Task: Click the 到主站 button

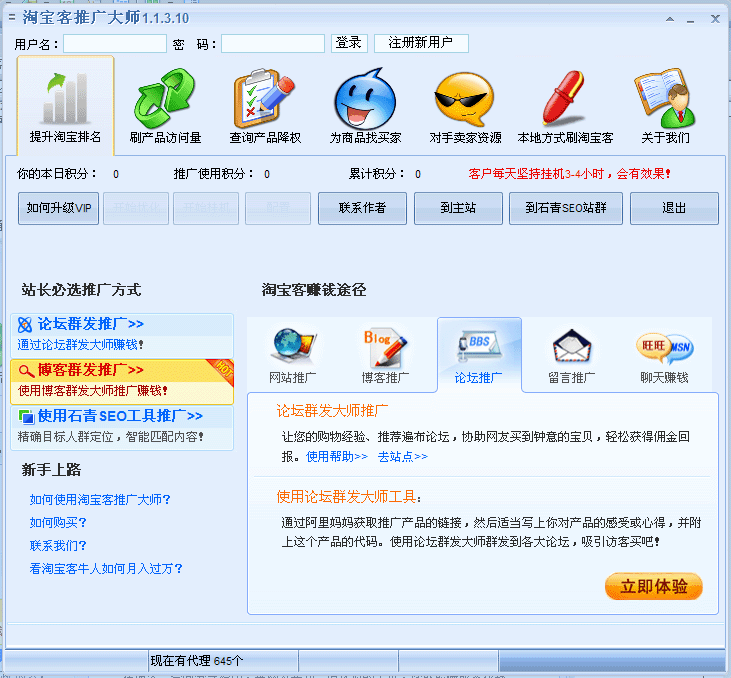Action: [458, 208]
